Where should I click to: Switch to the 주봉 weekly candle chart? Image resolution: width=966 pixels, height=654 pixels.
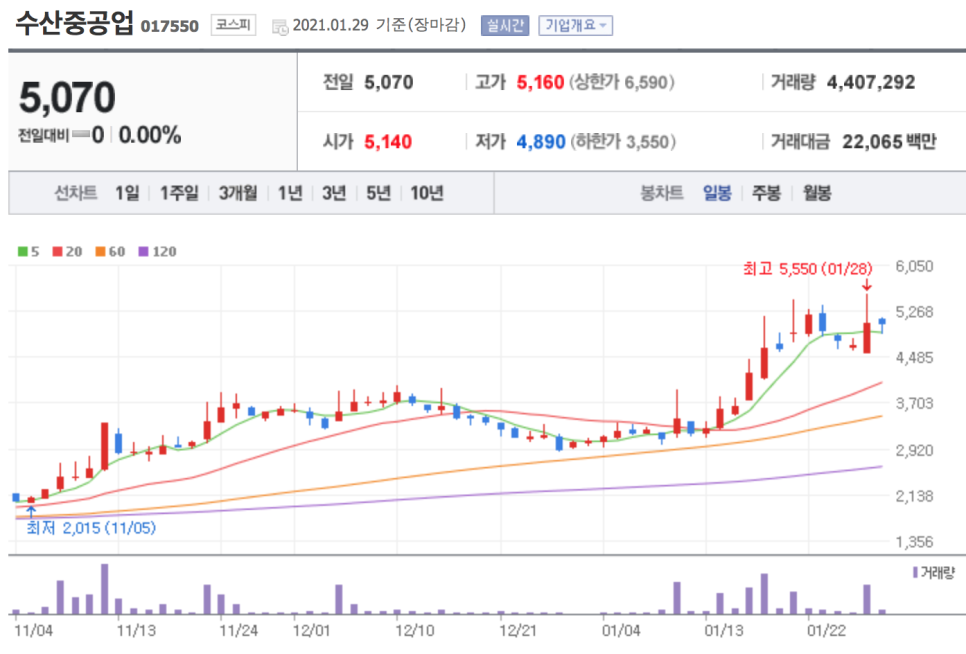pos(766,193)
